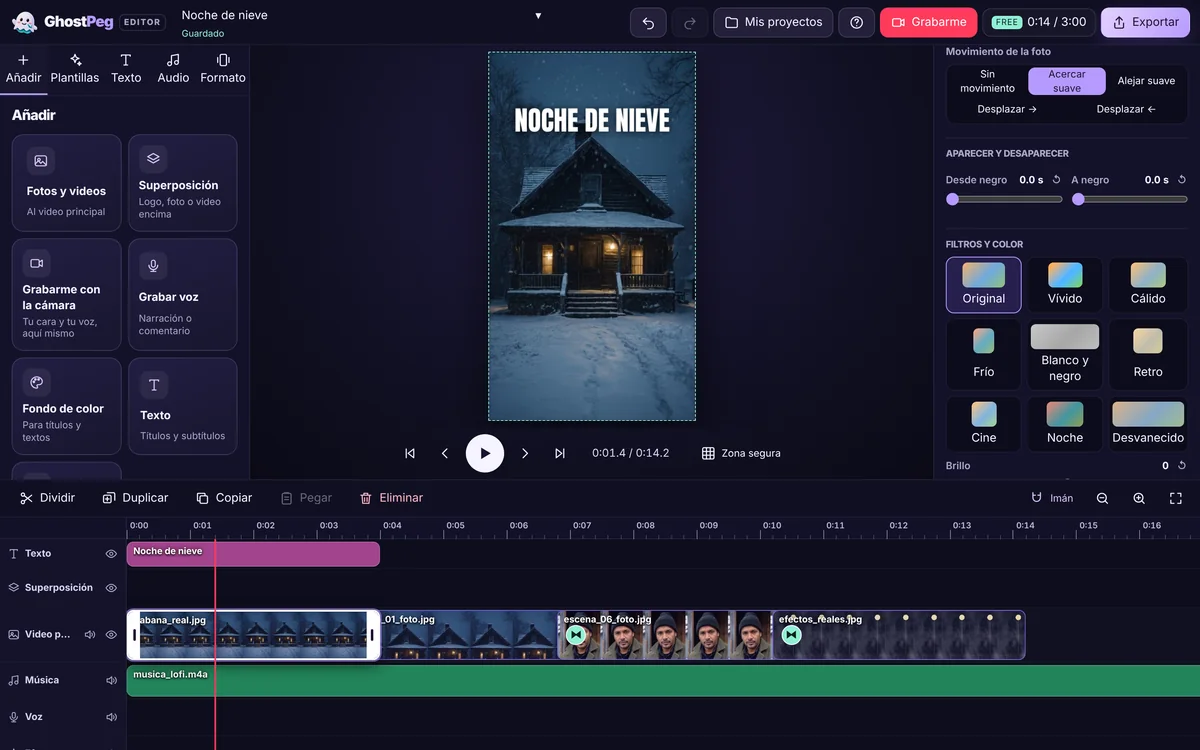The width and height of the screenshot is (1200, 750).
Task: Add Texto titles and subtitles card
Action: pyautogui.click(x=183, y=406)
